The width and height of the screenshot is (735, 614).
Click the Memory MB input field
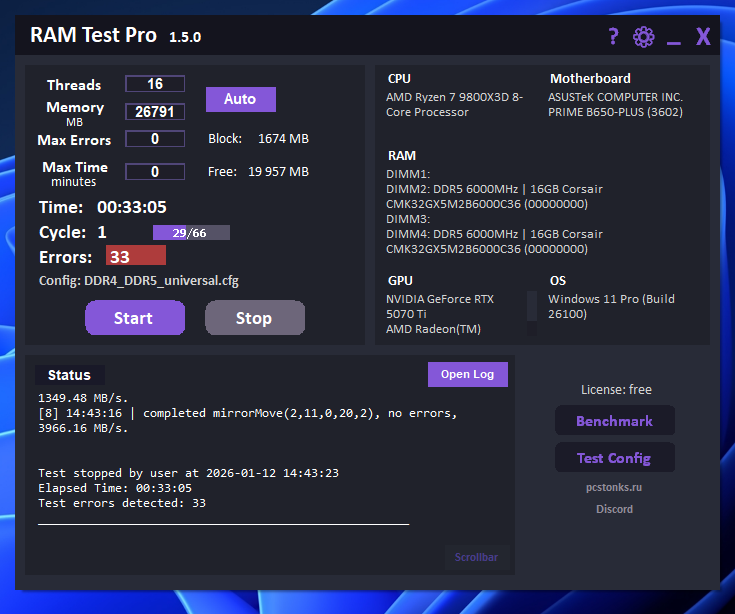tap(155, 112)
